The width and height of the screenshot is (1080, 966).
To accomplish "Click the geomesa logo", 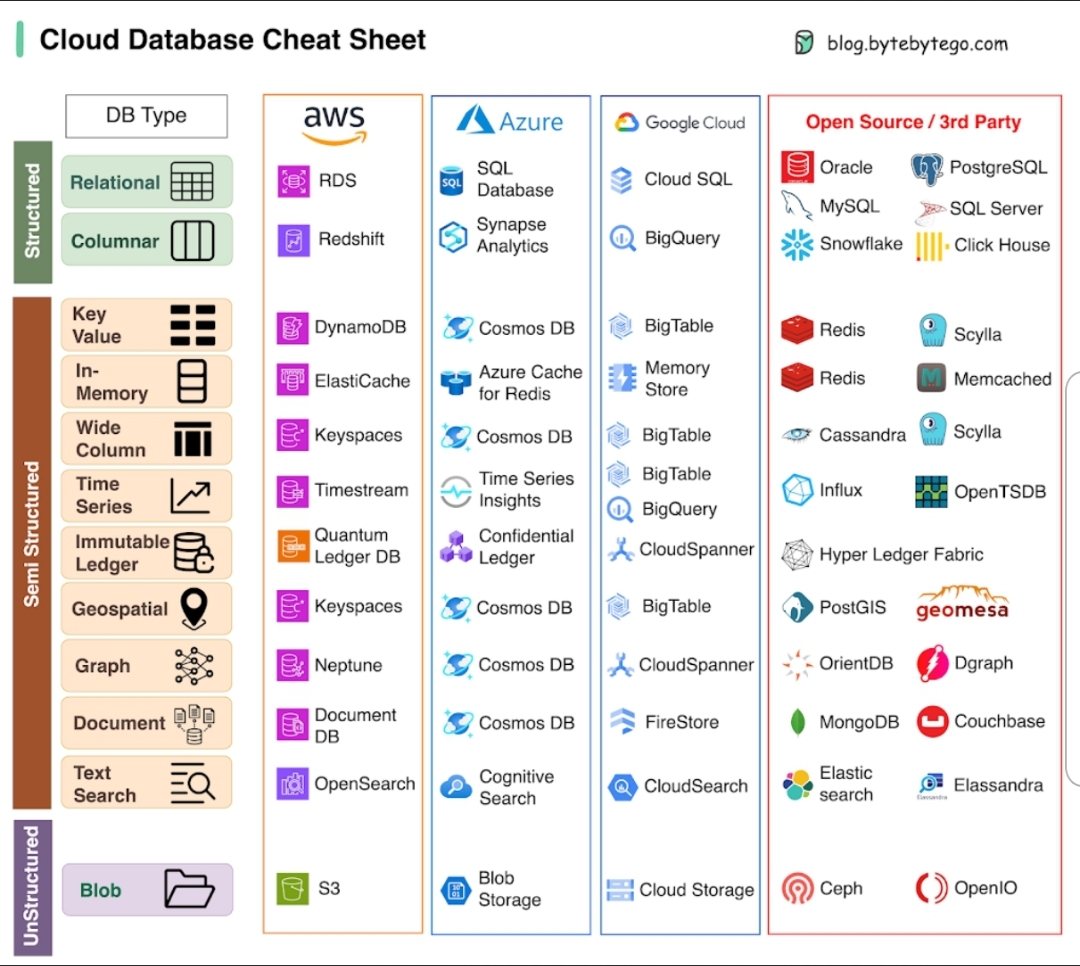I will 962,604.
